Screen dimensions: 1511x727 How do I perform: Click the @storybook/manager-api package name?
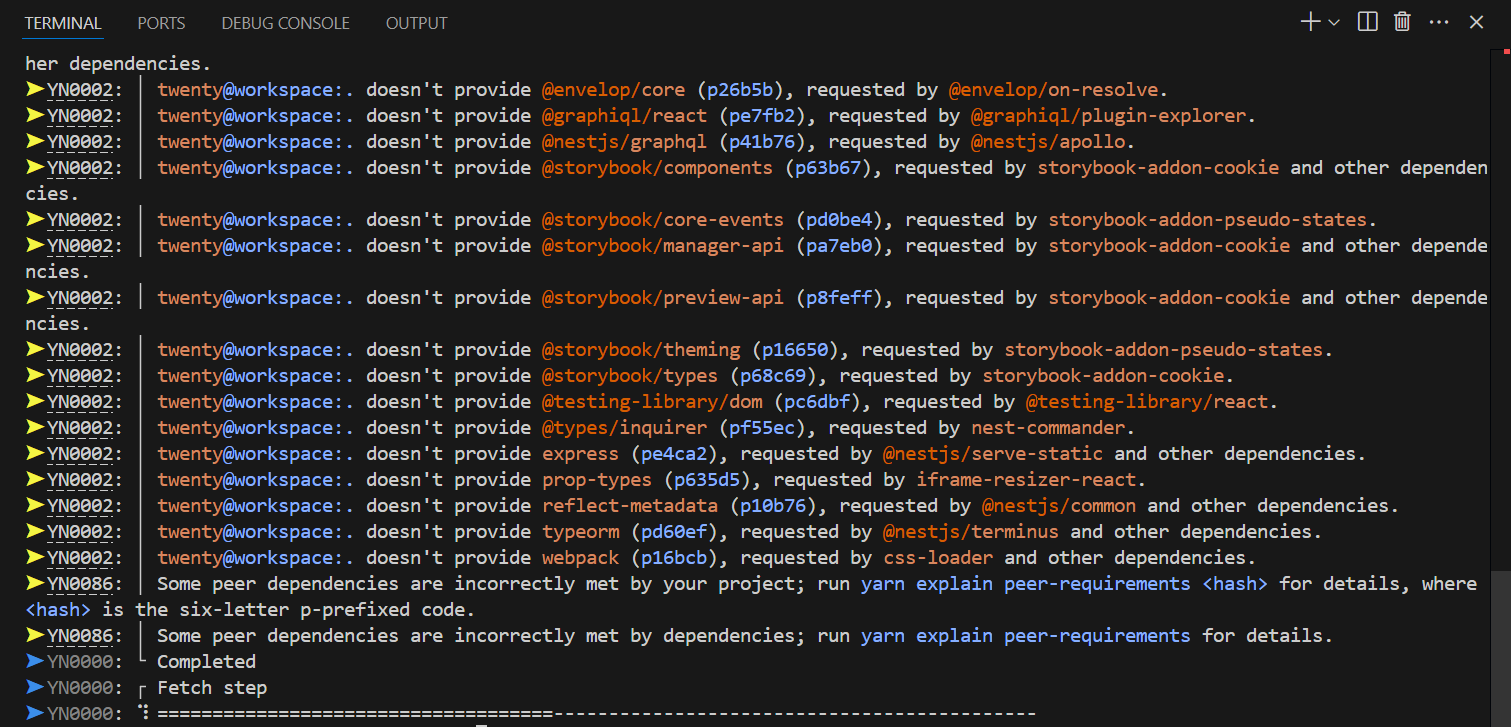(x=663, y=245)
